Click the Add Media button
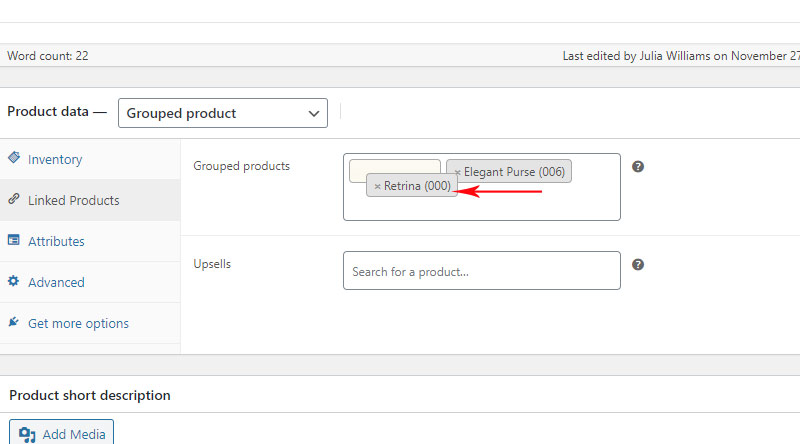800x444 pixels. tap(61, 433)
